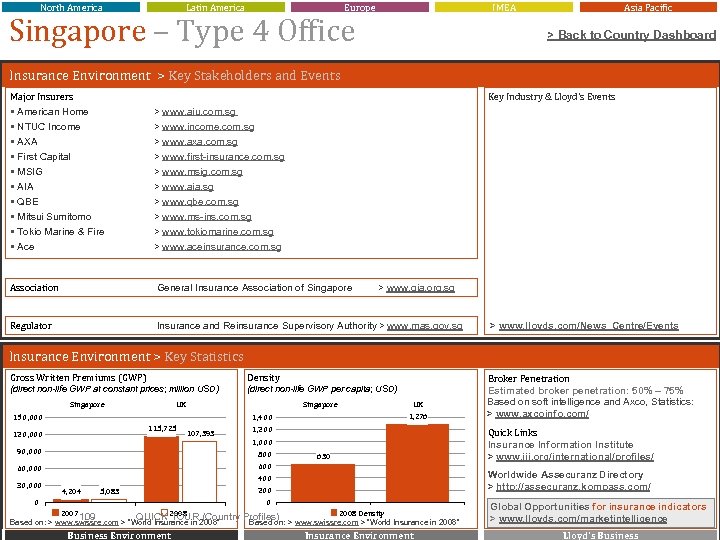Click the 2007 legend orange swatch
Viewport: 720px width, 540px height.
tap(56, 512)
